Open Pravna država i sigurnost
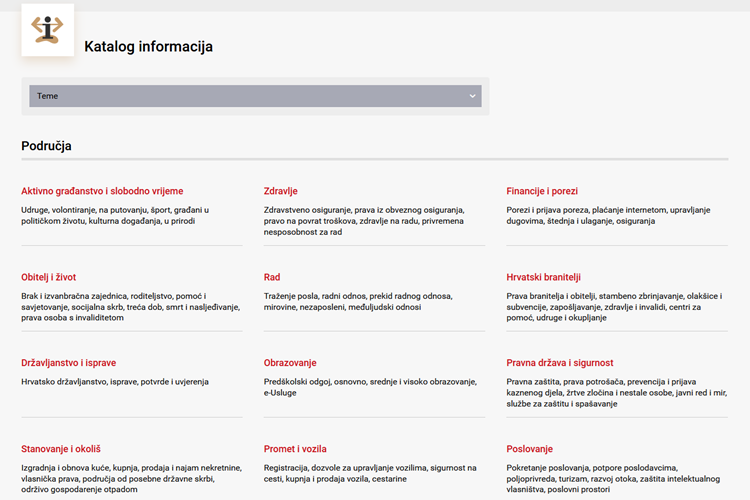 [x=560, y=363]
